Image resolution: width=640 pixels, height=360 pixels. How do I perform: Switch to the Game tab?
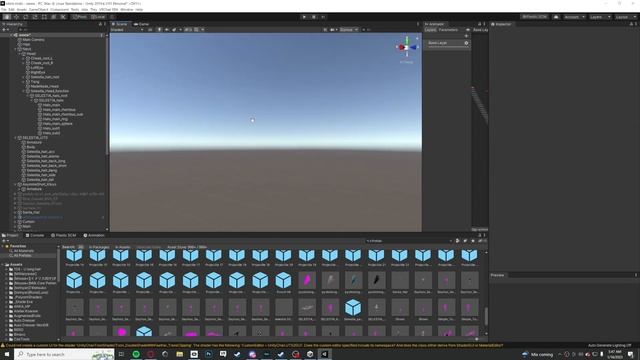tap(141, 24)
